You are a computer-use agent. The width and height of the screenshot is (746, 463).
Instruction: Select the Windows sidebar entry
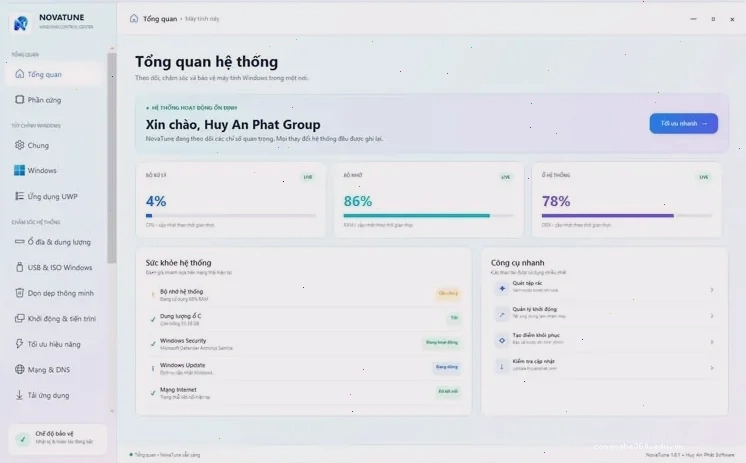click(x=53, y=170)
